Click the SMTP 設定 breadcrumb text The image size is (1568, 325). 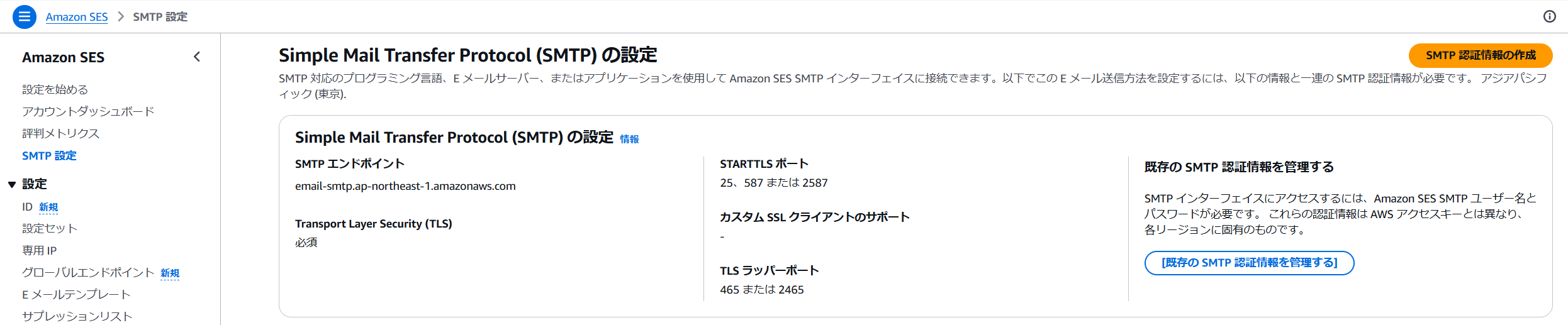[x=160, y=17]
